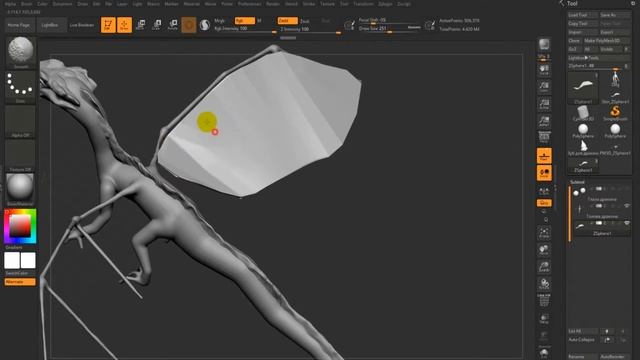Toggle Transp transparency mode
640x360 pixels.
point(544,318)
